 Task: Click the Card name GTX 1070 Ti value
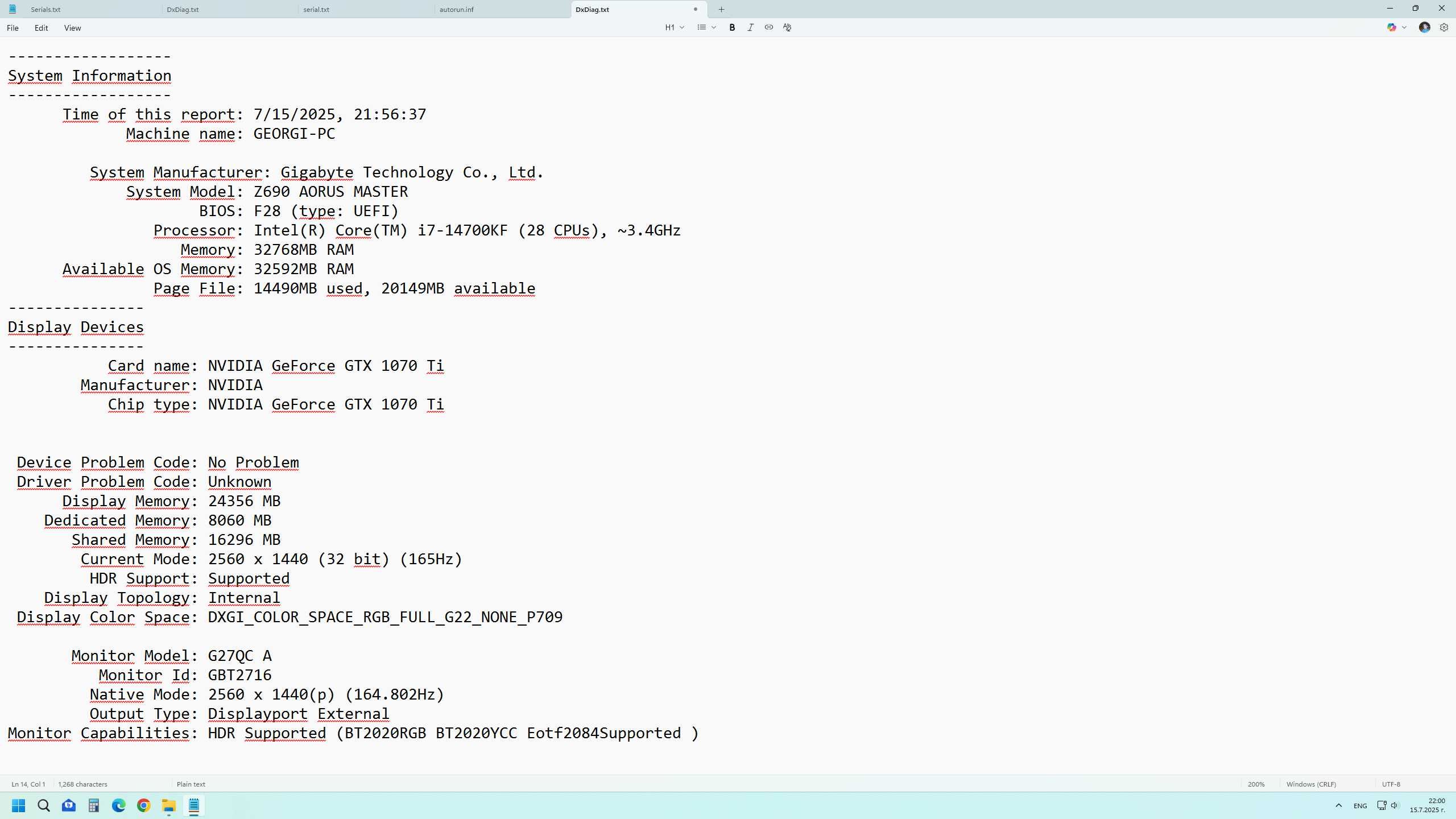point(326,366)
